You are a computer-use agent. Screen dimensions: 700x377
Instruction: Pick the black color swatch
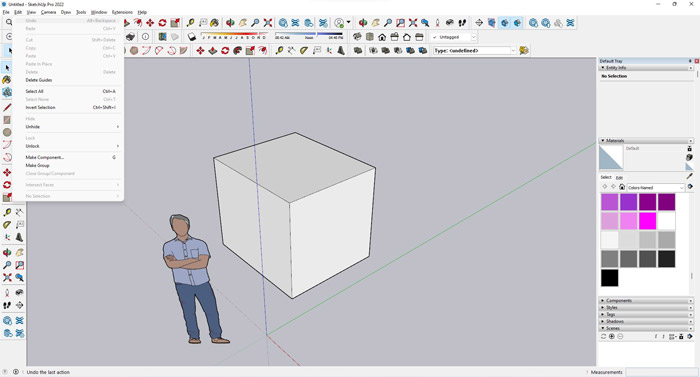pos(609,278)
